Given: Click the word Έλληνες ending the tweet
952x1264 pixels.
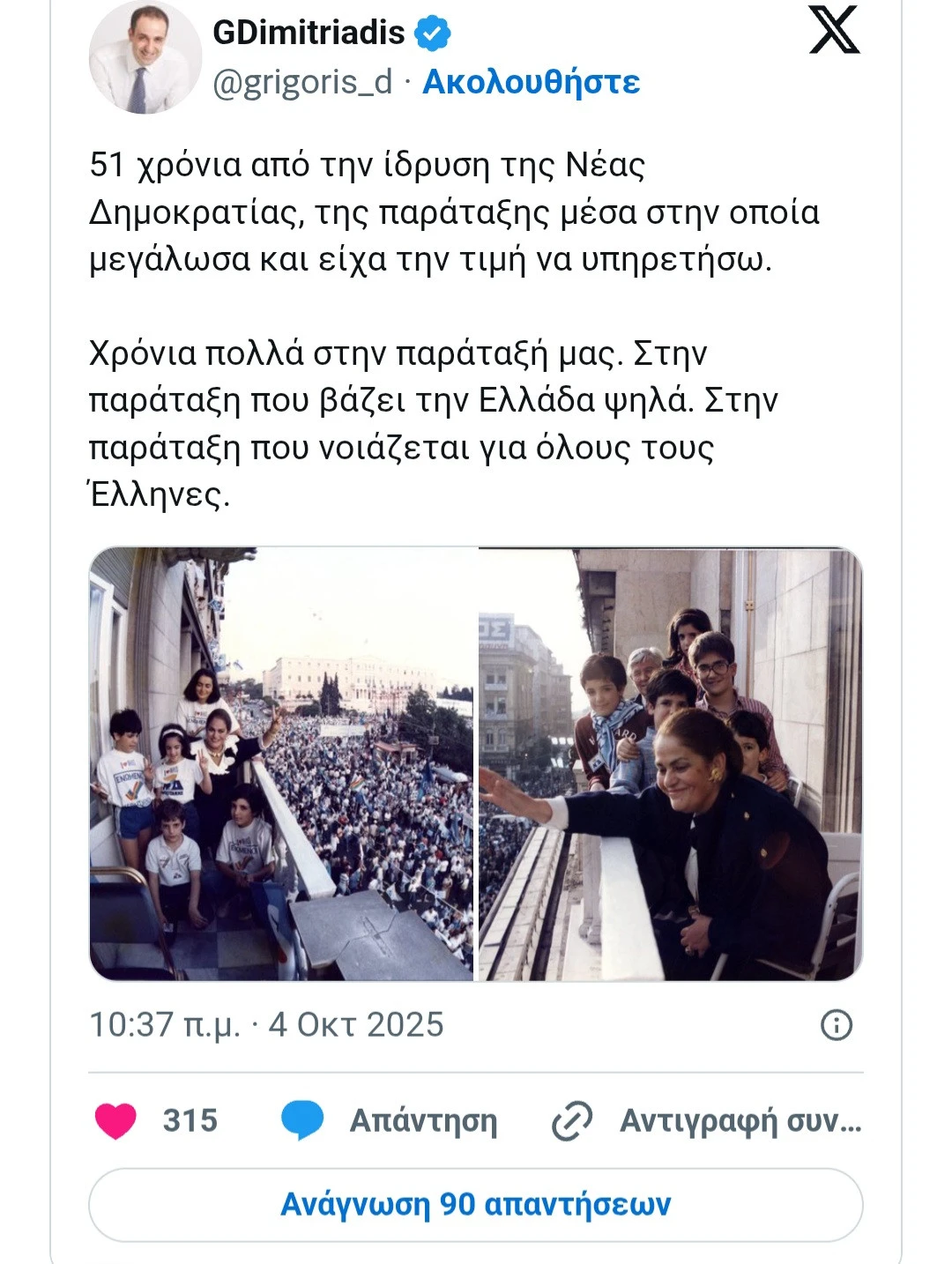Looking at the screenshot, I should pyautogui.click(x=160, y=494).
